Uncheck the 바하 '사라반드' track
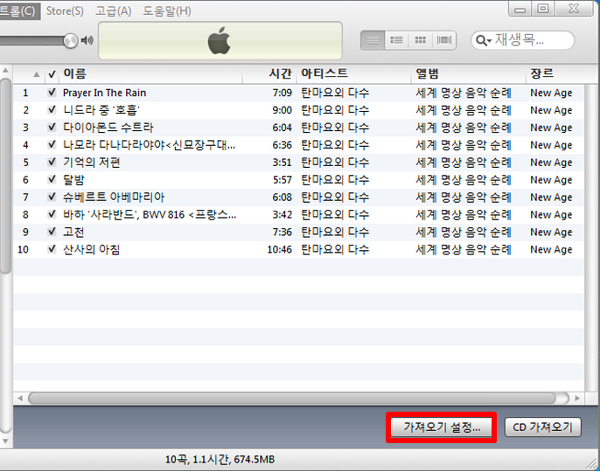The image size is (600, 472). click(52, 215)
